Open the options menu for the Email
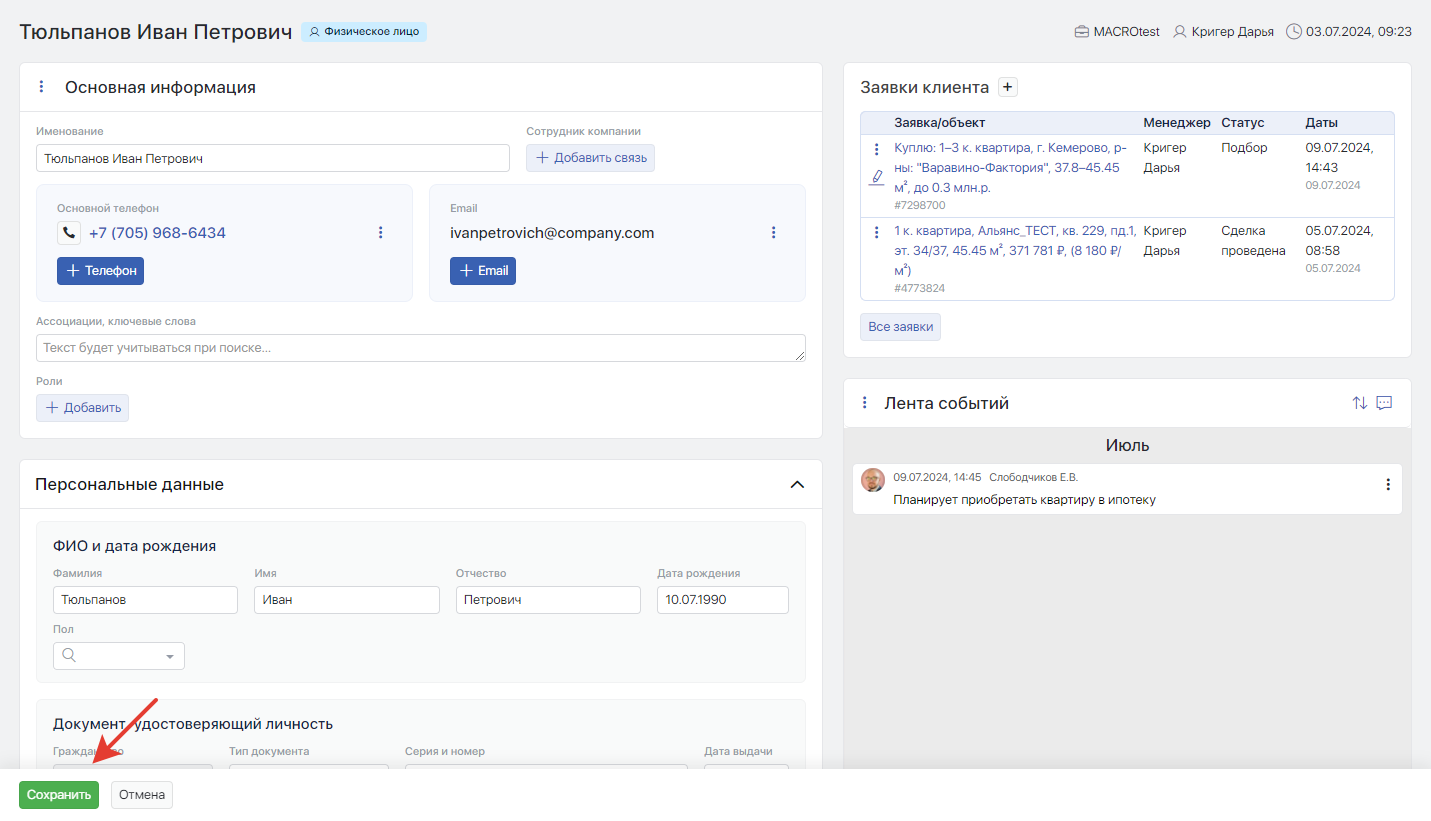The width and height of the screenshot is (1431, 821). coord(773,233)
